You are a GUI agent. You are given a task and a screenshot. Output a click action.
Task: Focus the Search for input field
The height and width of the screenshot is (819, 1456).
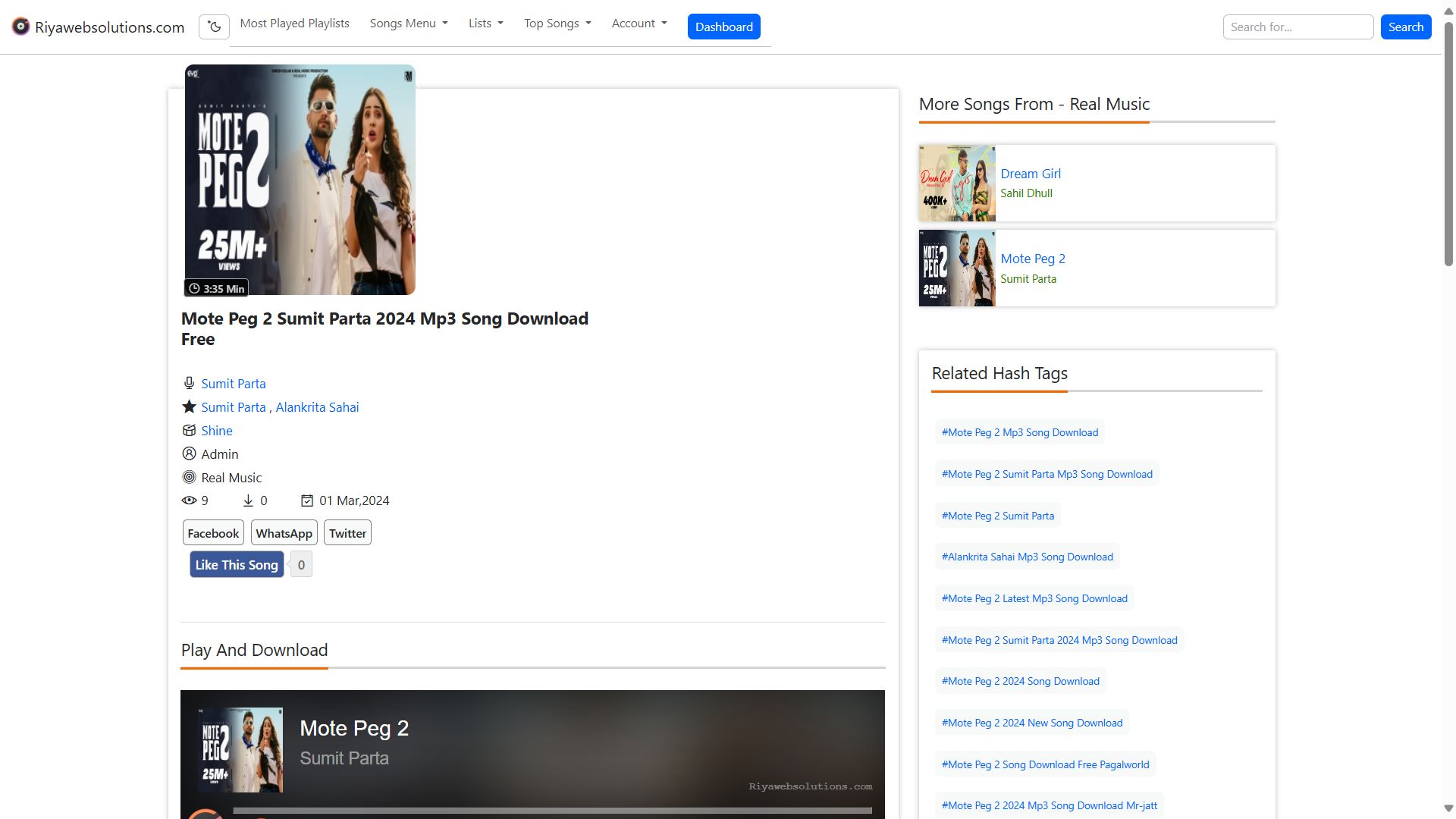point(1298,27)
